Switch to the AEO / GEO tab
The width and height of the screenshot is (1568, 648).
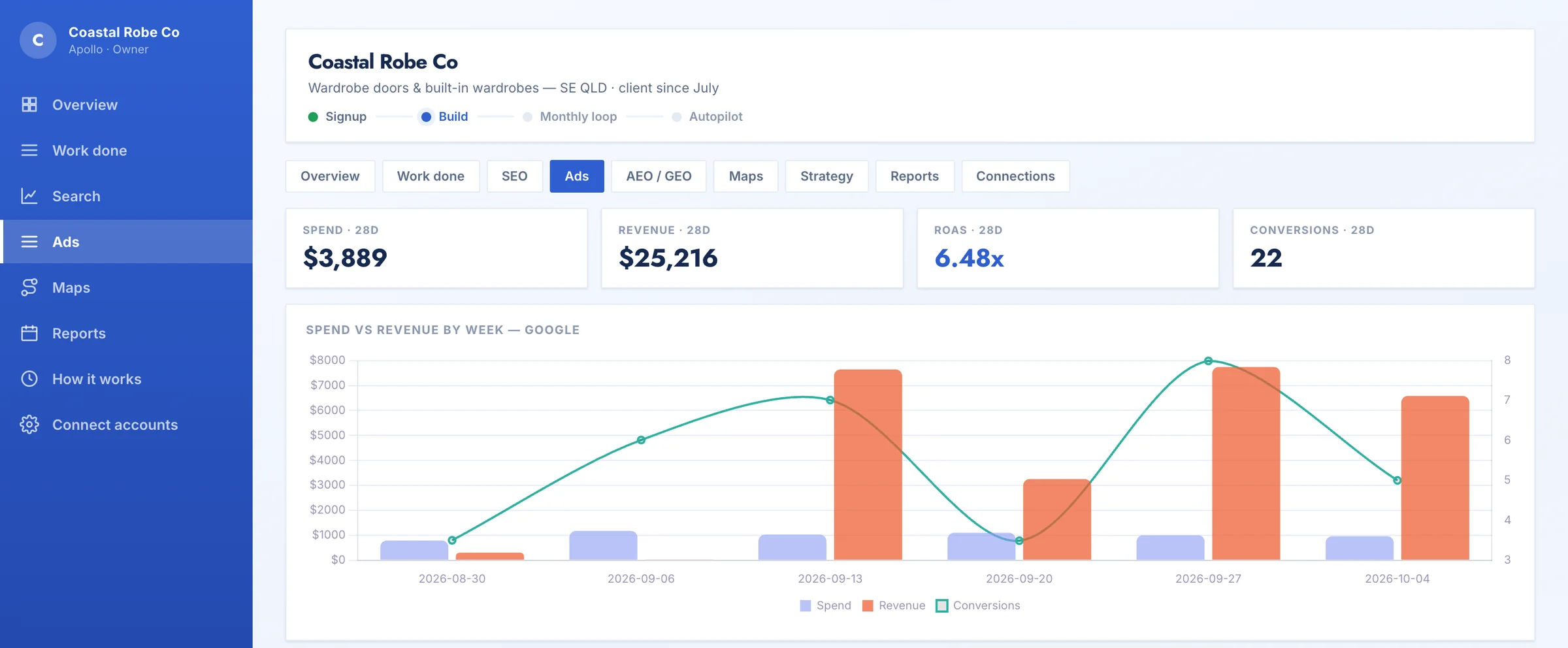[659, 176]
